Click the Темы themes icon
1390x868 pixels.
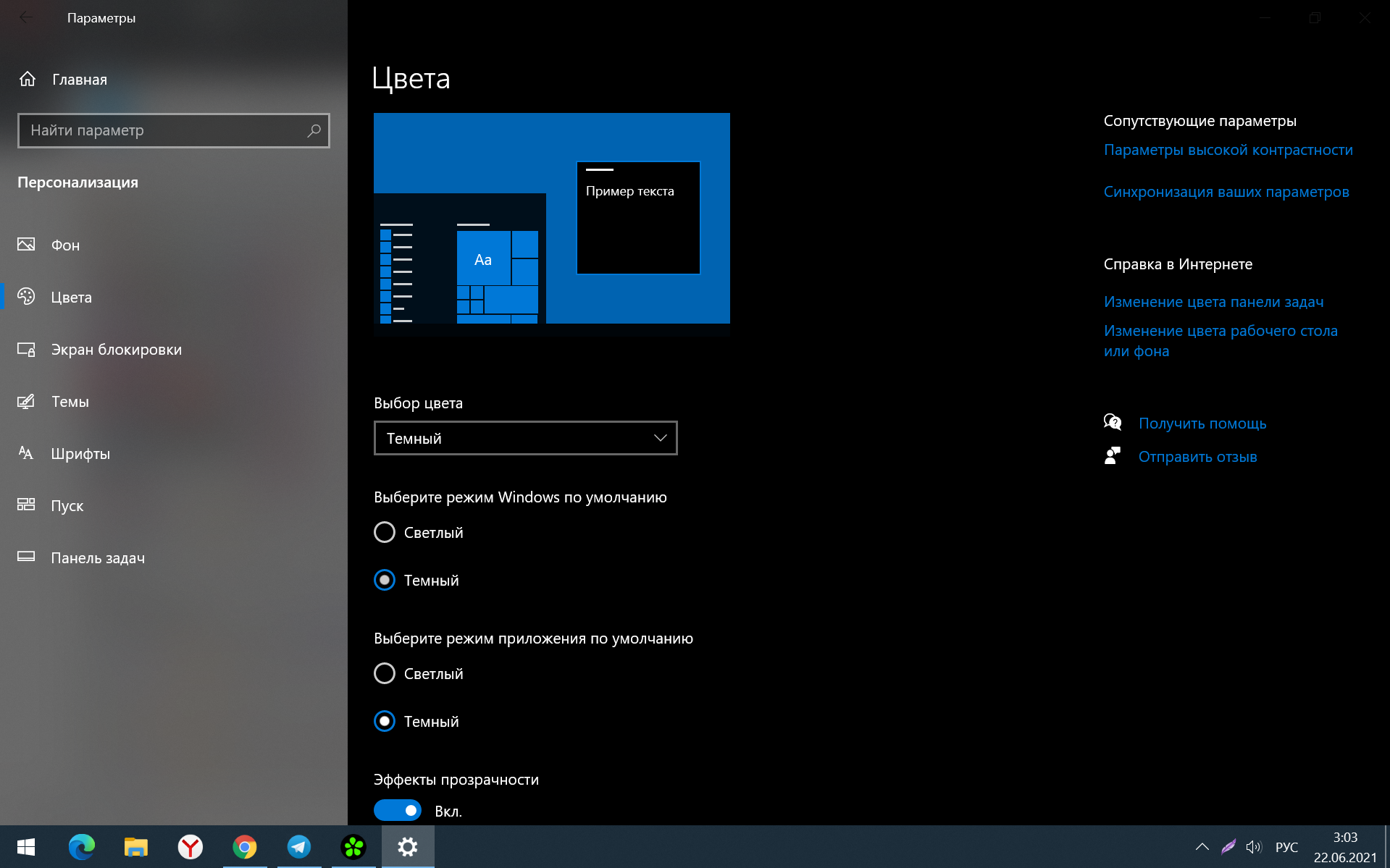(26, 401)
